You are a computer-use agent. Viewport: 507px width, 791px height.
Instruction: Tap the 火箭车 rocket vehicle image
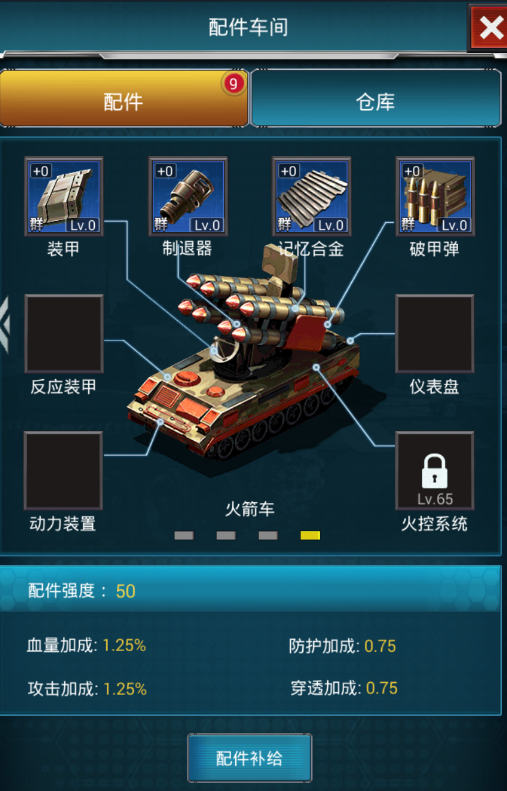click(245, 363)
